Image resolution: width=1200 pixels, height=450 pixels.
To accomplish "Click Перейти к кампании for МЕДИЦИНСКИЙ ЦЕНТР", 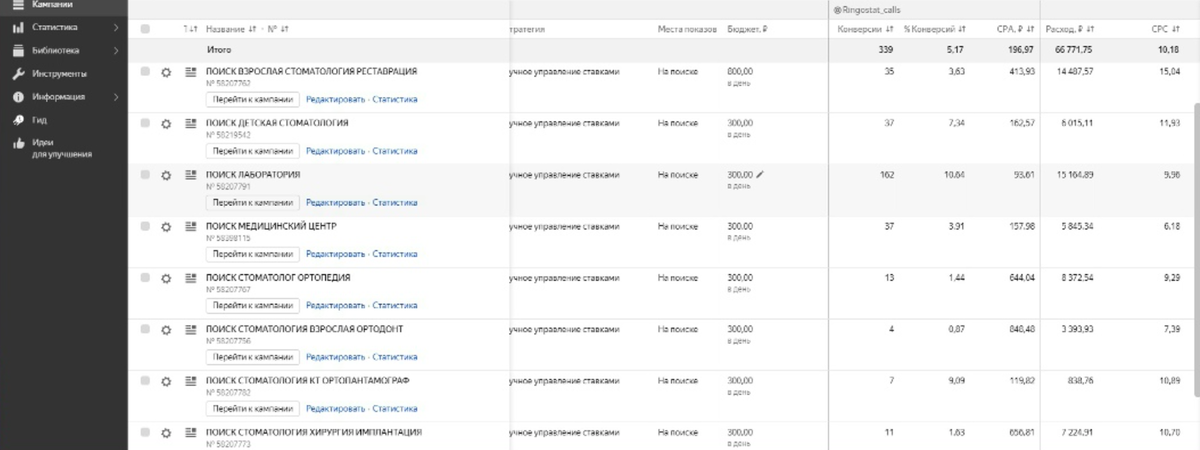I will 252,254.
